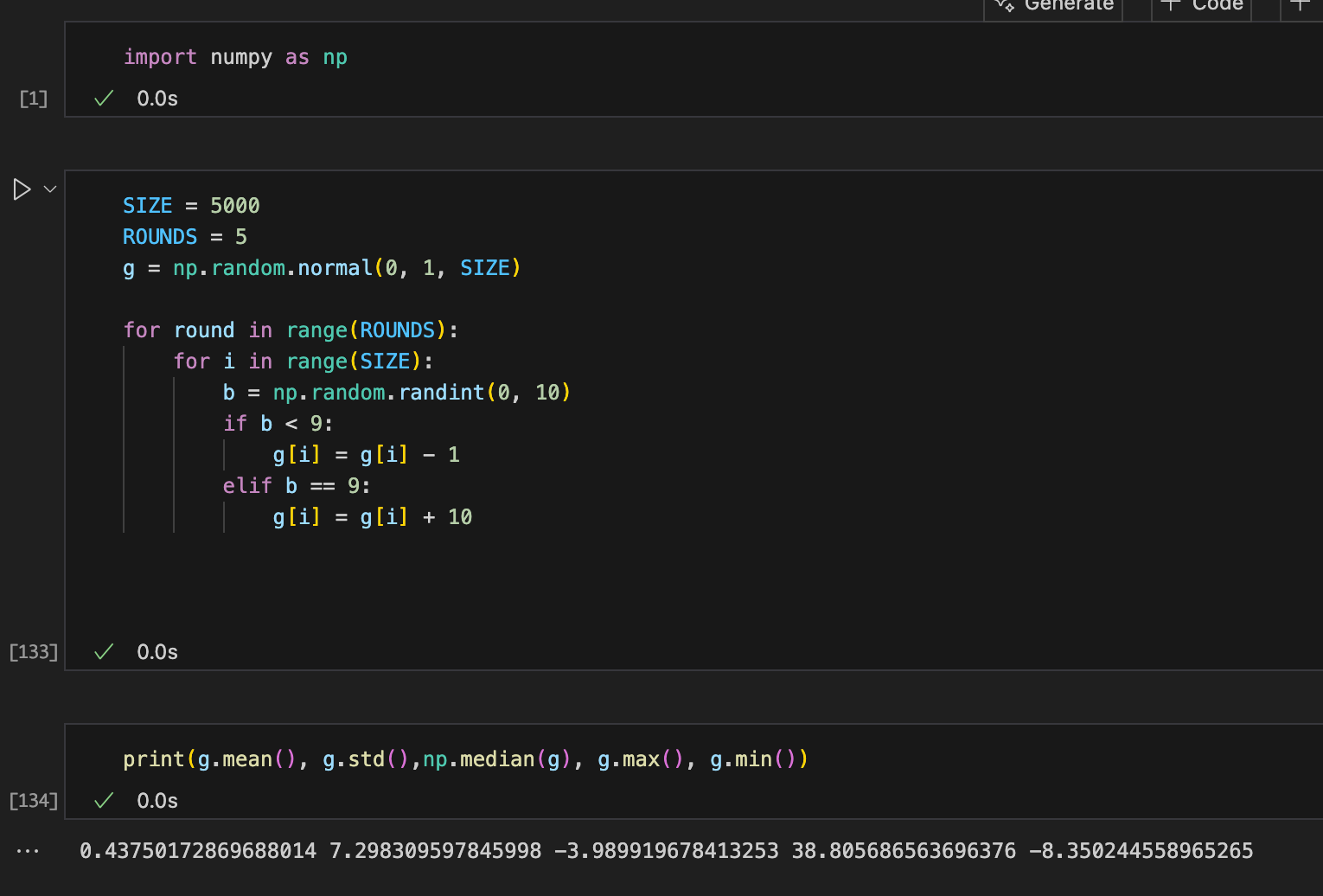Click the max output value 38.805686563696376
This screenshot has height=896, width=1323.
(x=904, y=851)
